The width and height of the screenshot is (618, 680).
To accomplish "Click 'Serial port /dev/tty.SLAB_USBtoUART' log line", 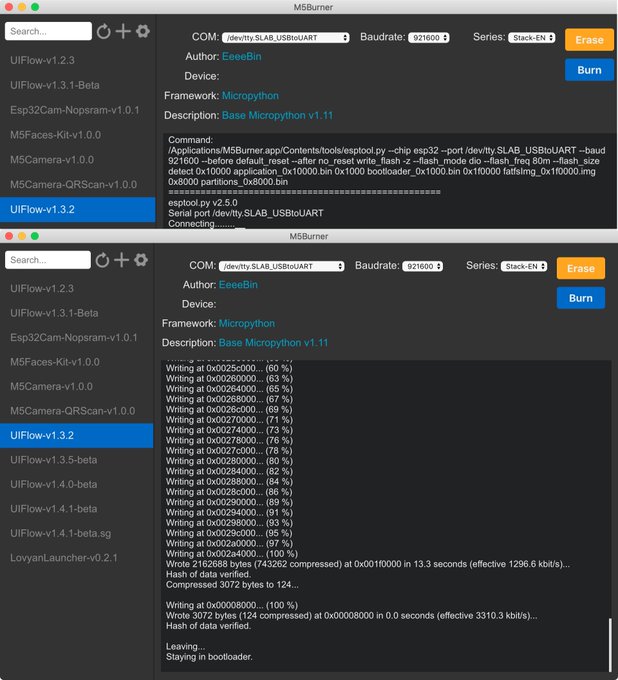I will click(x=246, y=213).
